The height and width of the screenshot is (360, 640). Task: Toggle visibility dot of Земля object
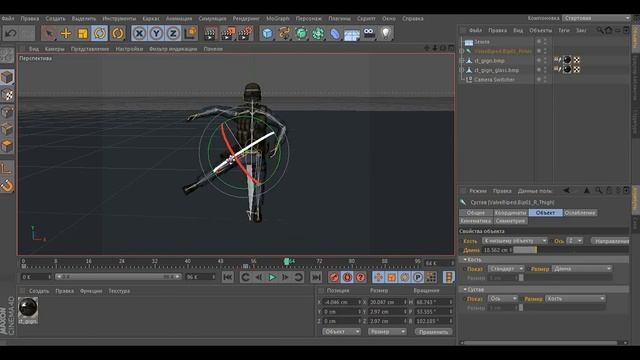539,40
